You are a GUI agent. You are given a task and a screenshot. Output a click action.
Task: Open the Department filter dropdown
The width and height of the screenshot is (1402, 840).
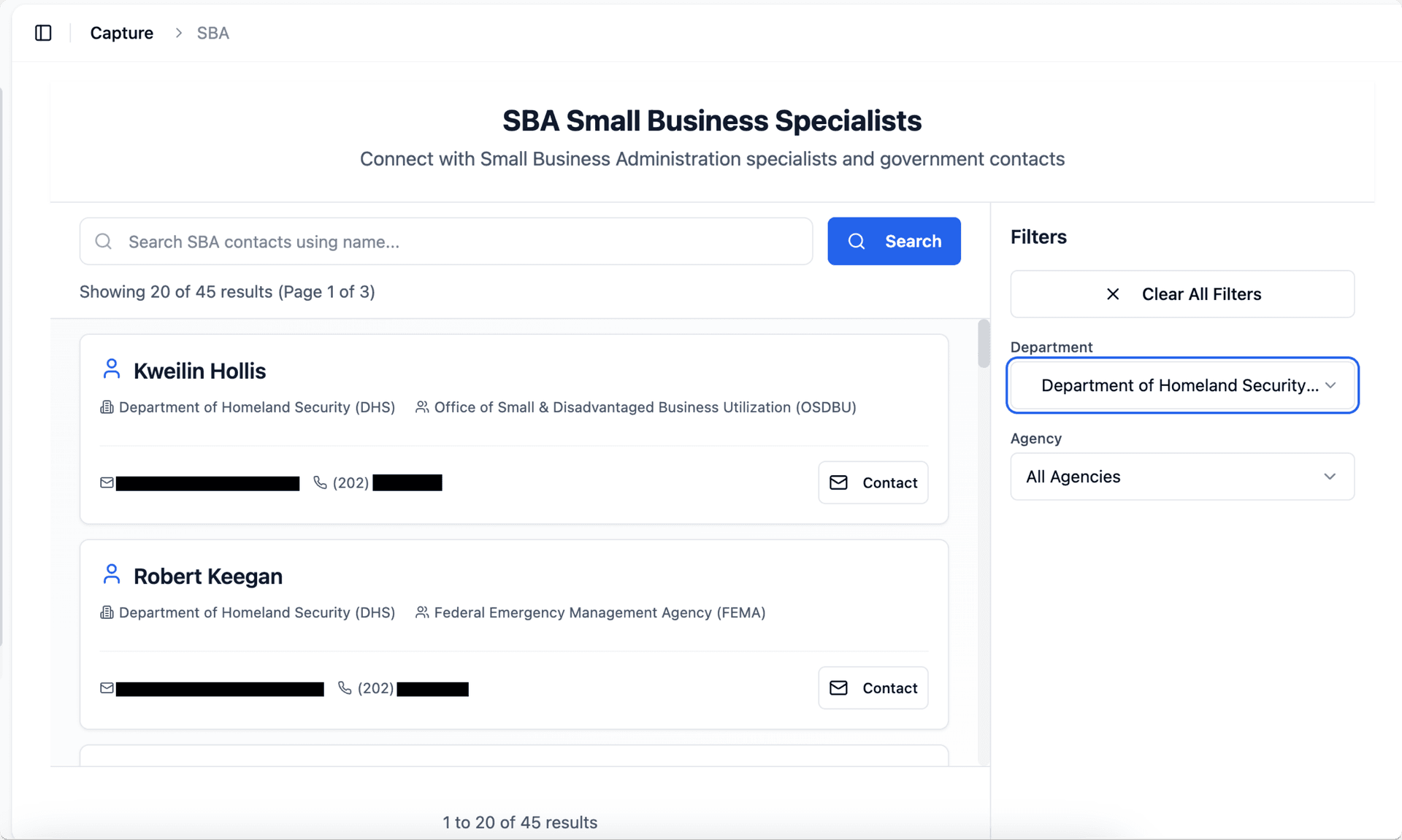[1181, 385]
